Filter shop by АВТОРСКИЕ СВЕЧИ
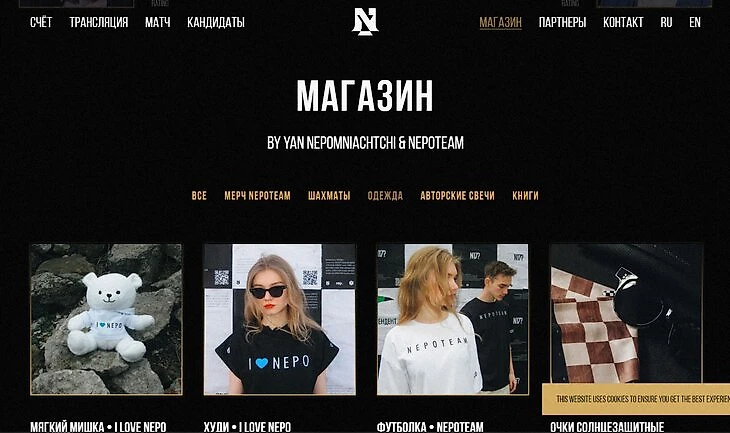 [457, 196]
